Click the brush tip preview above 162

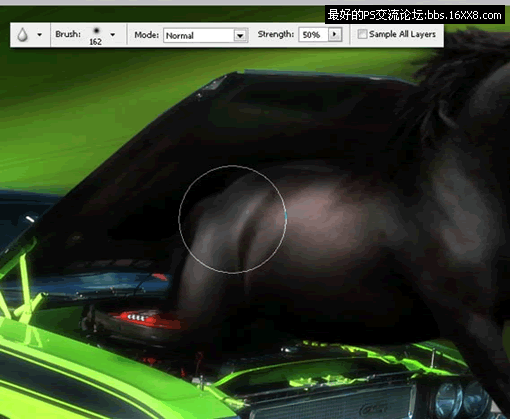[96, 31]
